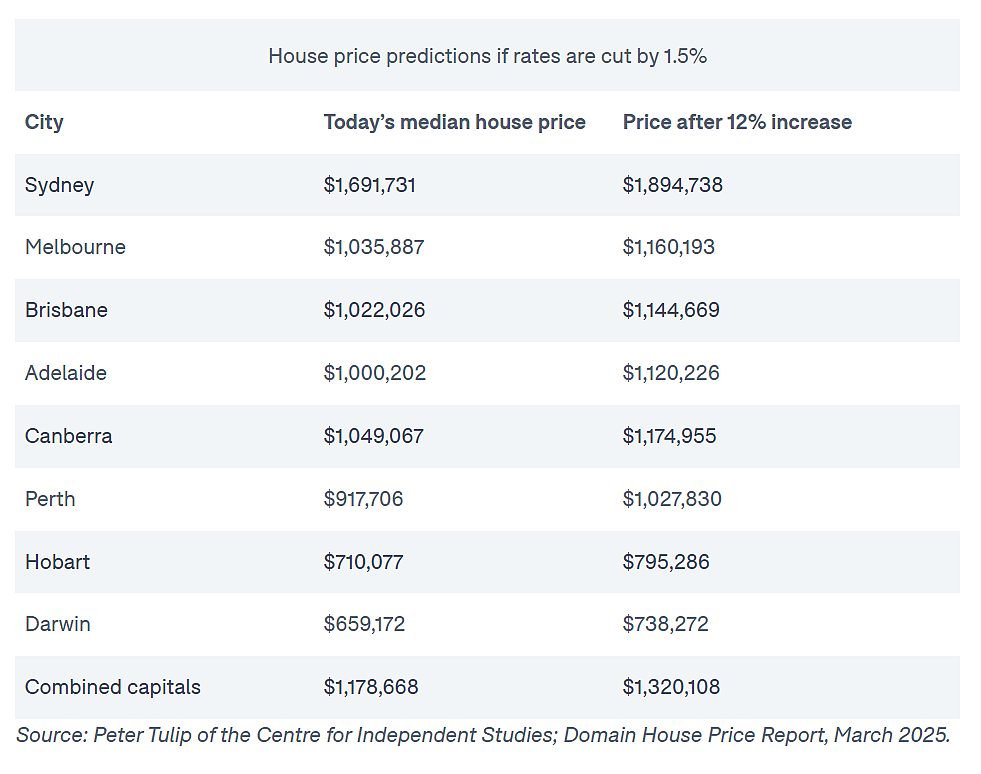
Task: Click Sydney's increased price $1,894,738
Action: pos(673,185)
